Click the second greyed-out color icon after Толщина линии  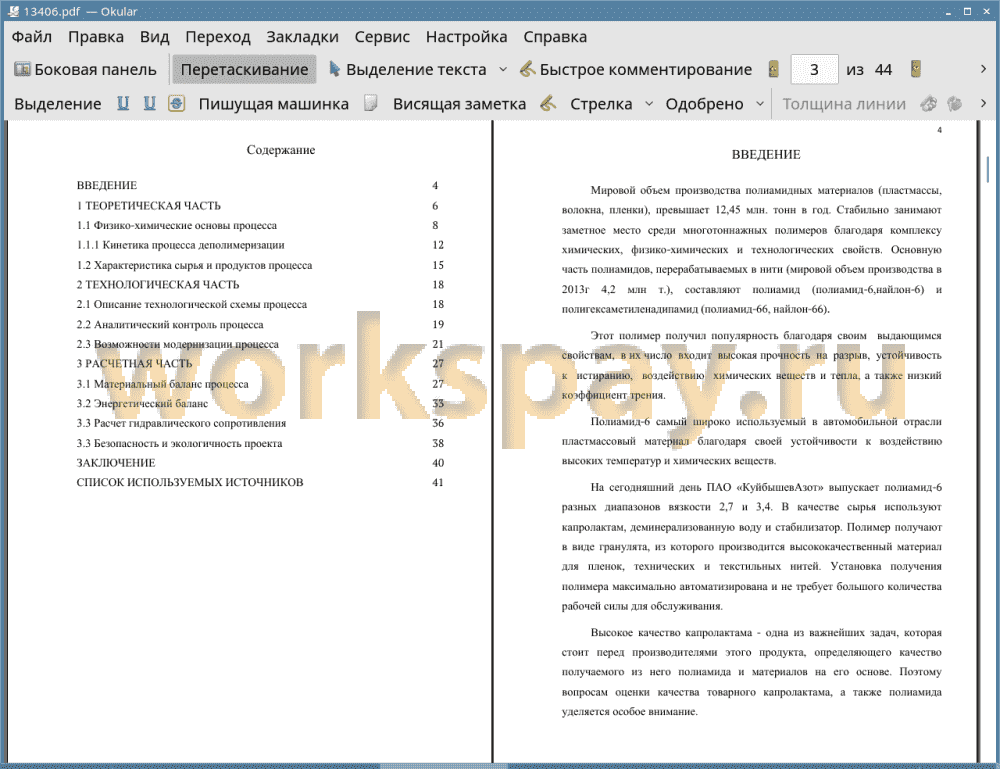click(x=955, y=103)
